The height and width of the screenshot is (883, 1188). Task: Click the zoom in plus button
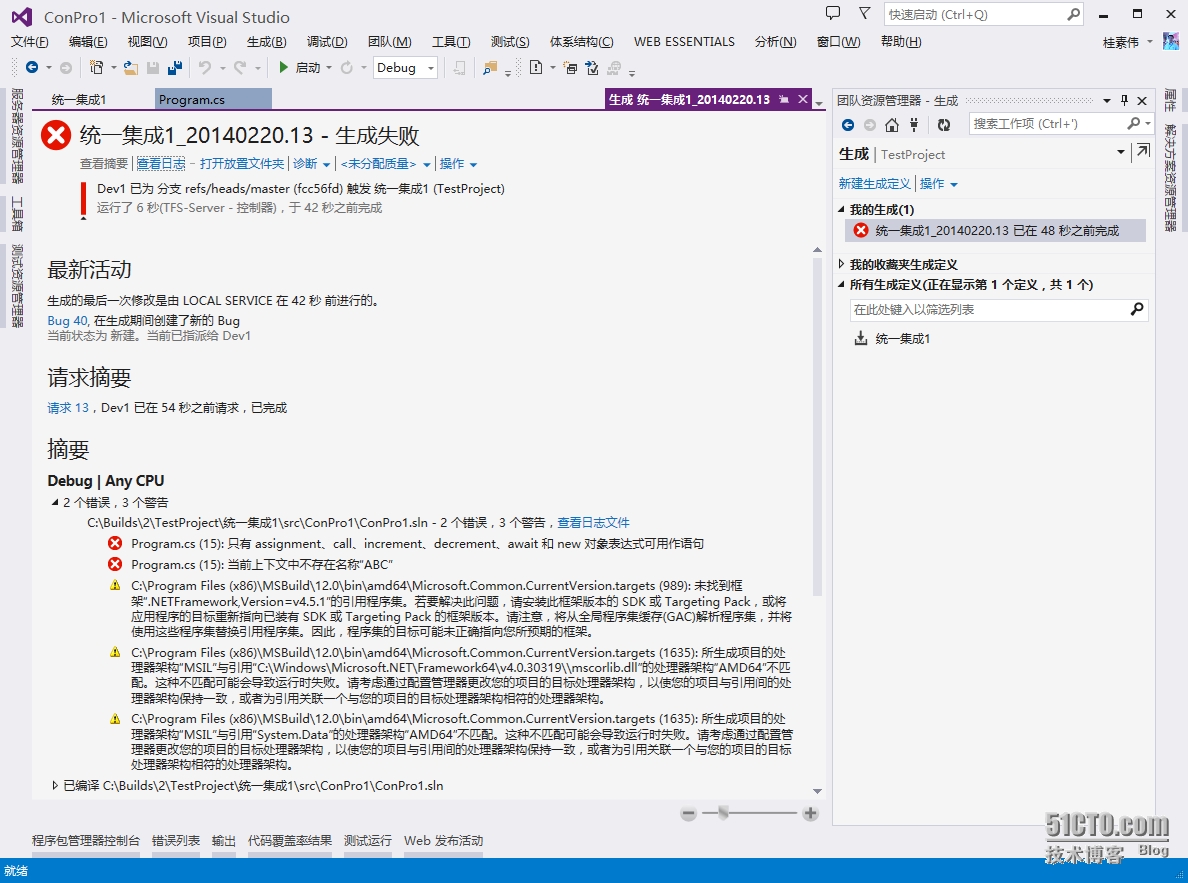point(810,813)
